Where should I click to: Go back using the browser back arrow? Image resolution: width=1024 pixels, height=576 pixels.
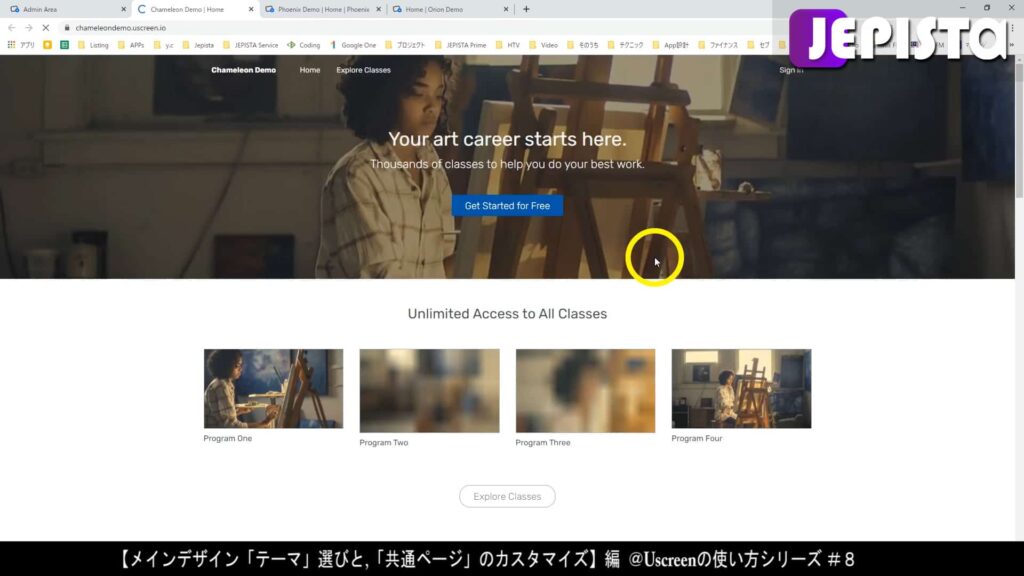12,27
